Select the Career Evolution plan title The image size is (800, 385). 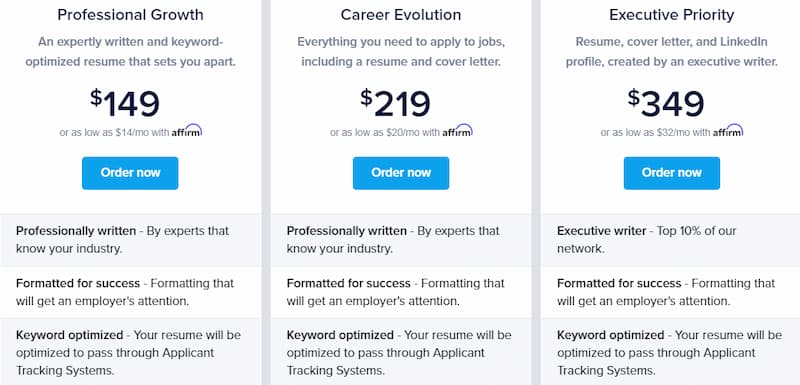tap(401, 15)
